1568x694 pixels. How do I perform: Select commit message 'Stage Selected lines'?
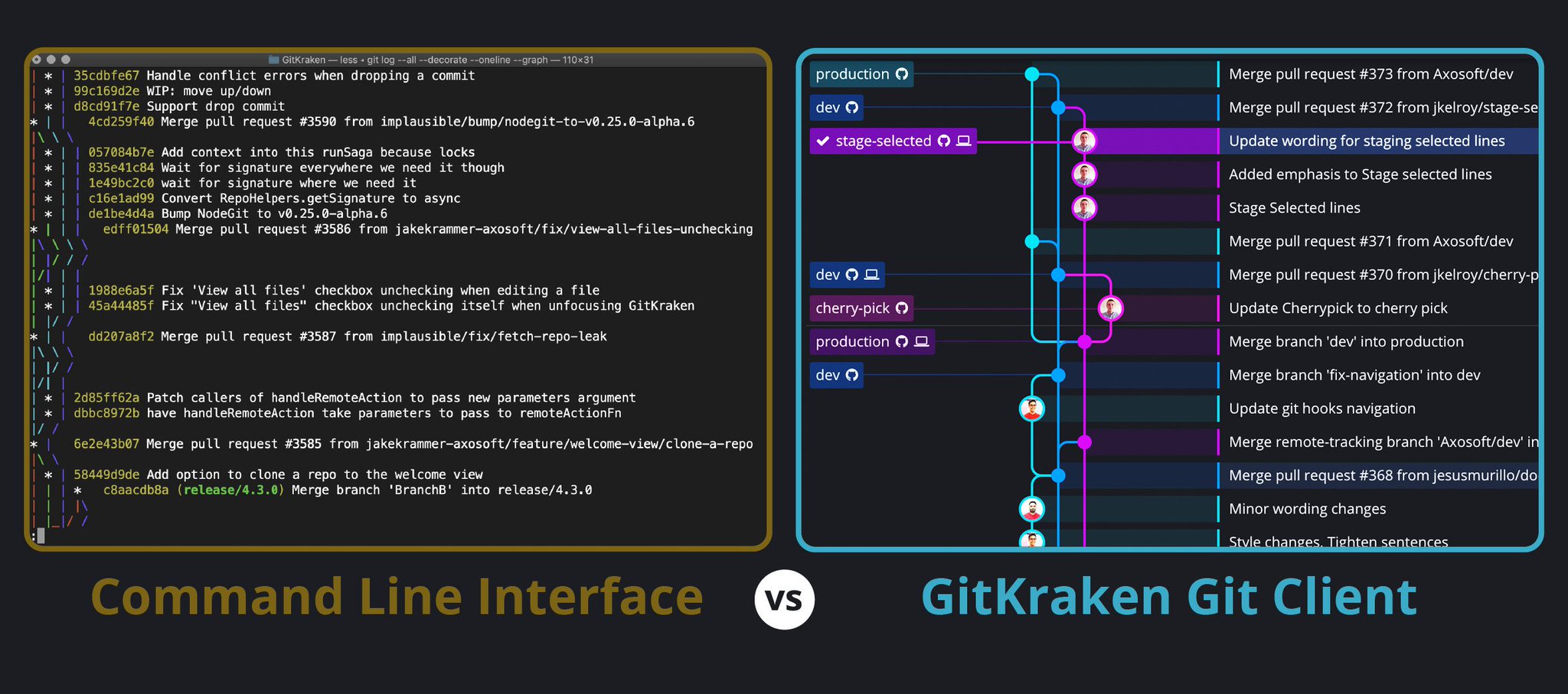point(1294,208)
